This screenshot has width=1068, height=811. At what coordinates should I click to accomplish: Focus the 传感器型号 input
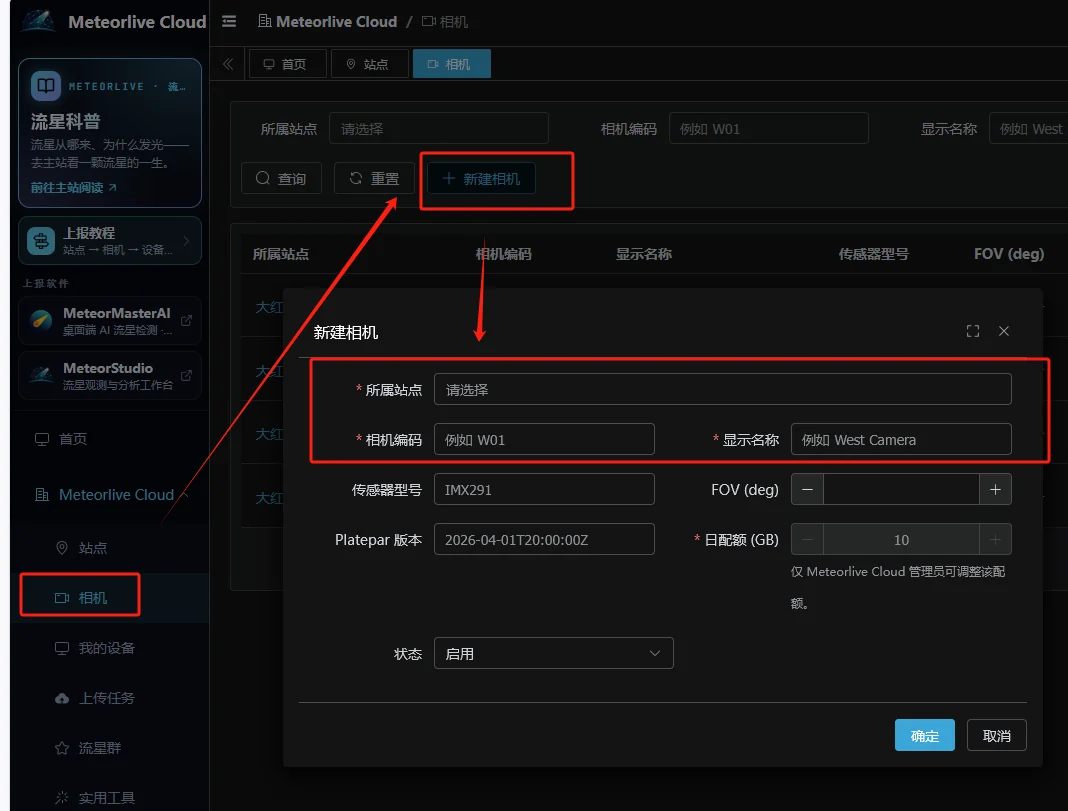point(544,490)
